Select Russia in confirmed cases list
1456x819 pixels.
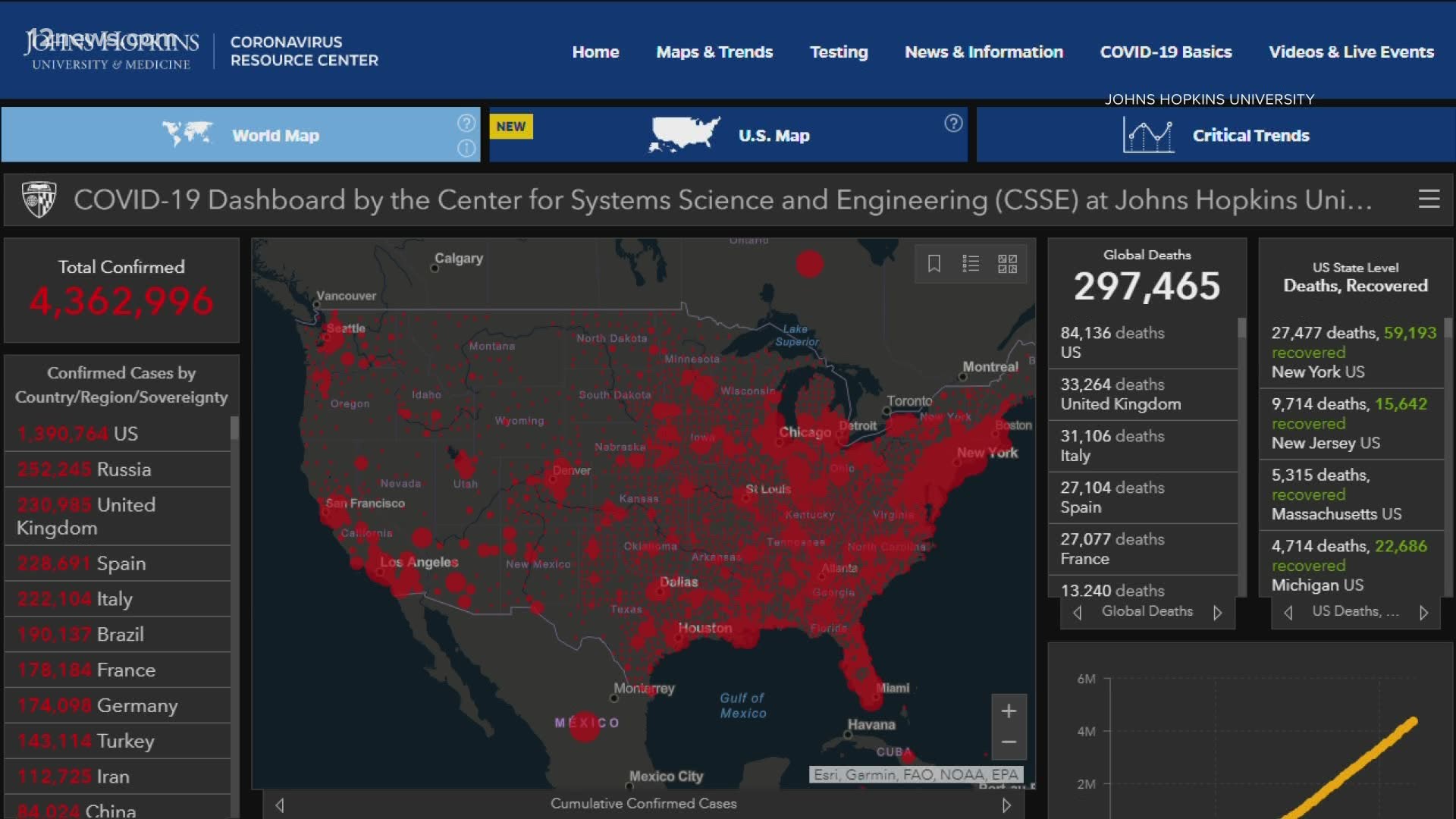point(118,469)
